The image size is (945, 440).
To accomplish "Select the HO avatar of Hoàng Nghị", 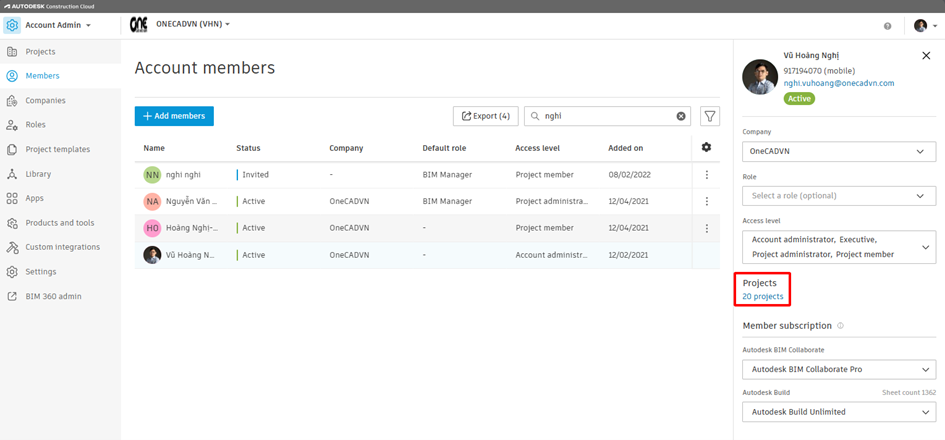I will 152,228.
